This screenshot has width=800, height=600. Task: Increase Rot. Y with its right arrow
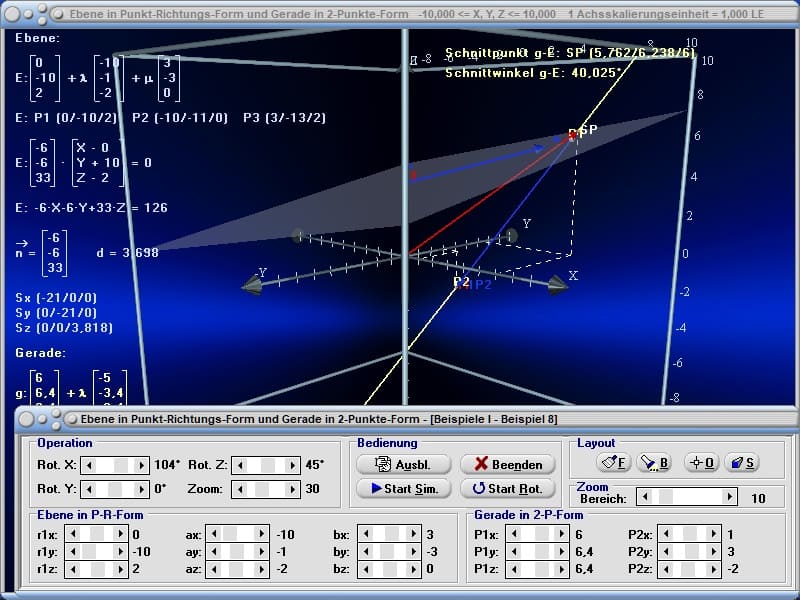[x=141, y=489]
